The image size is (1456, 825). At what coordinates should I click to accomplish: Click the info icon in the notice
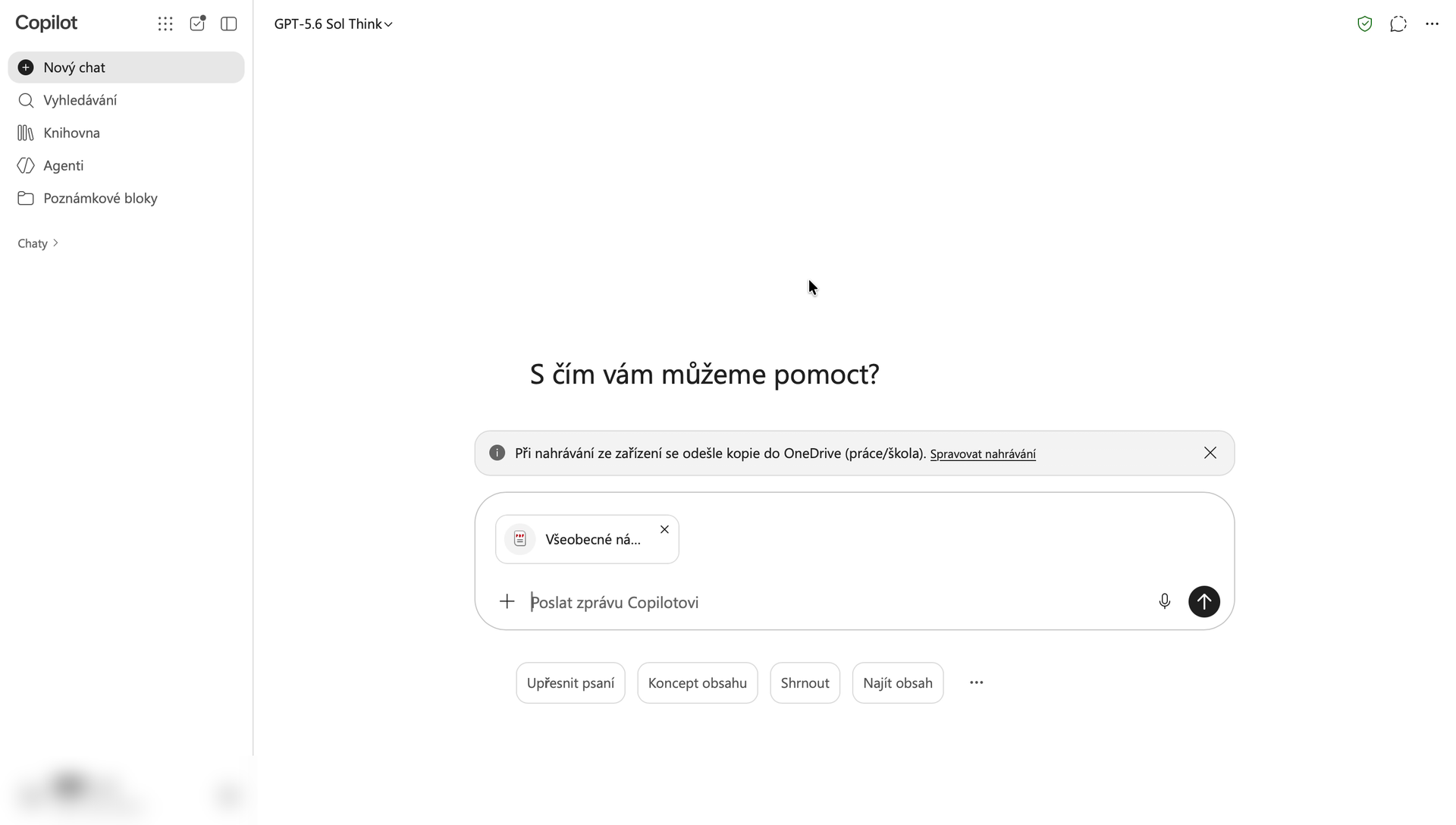coord(497,453)
